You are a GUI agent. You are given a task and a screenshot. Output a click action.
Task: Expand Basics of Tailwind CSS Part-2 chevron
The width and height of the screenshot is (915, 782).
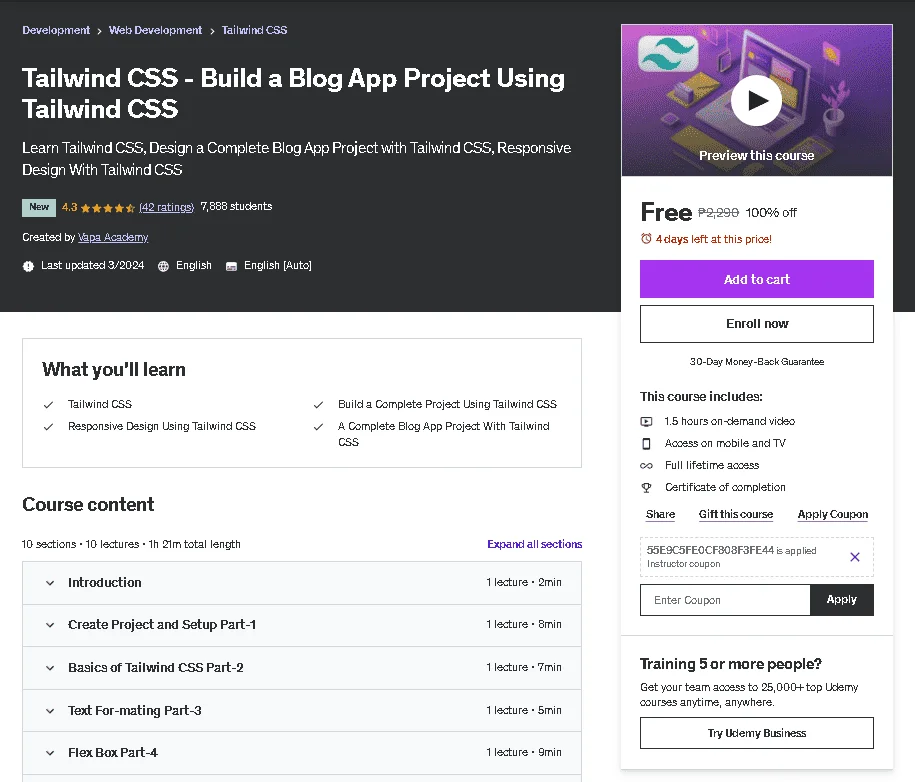coord(50,668)
